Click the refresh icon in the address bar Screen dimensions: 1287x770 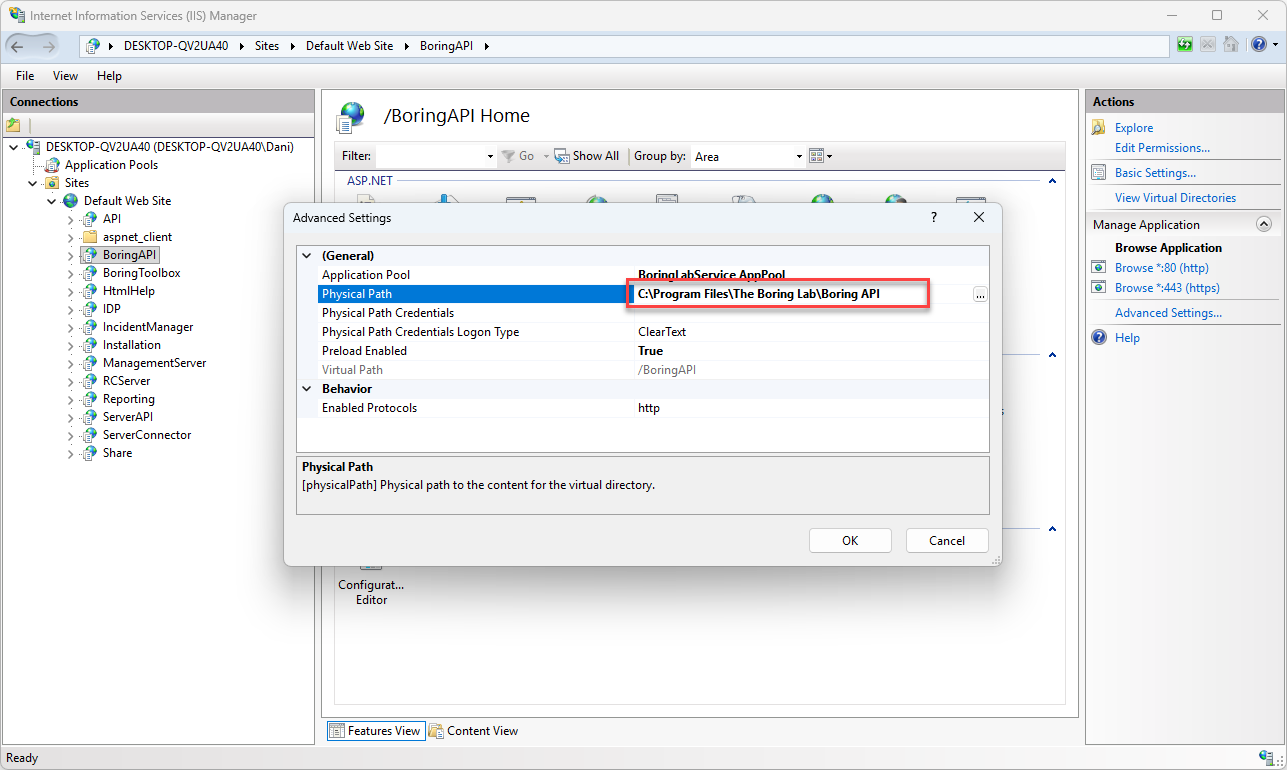[1185, 45]
